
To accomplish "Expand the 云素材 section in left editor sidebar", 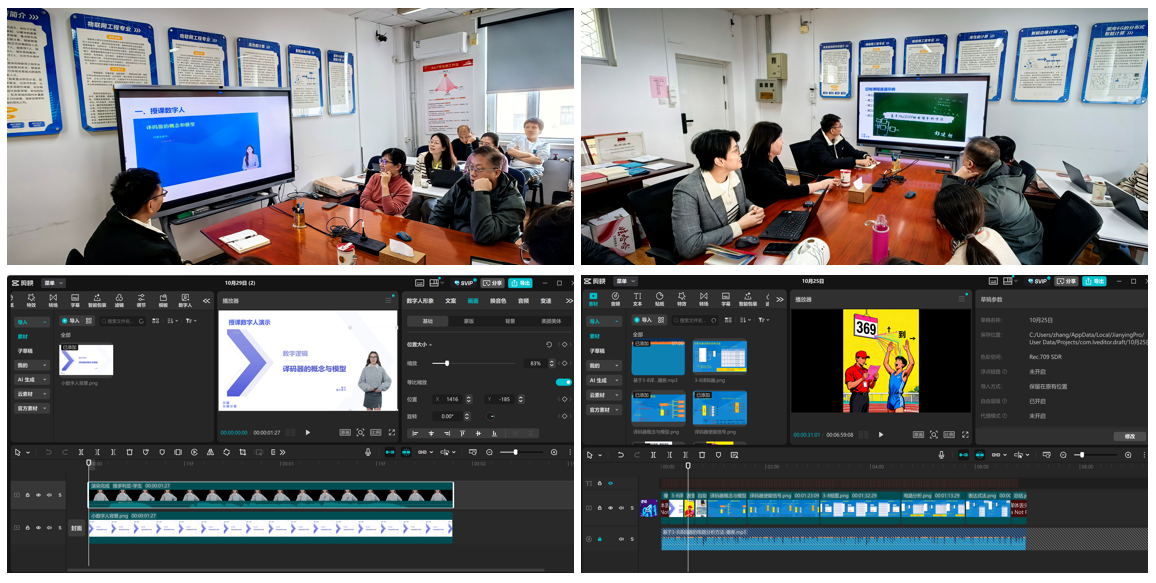I will pyautogui.click(x=27, y=394).
